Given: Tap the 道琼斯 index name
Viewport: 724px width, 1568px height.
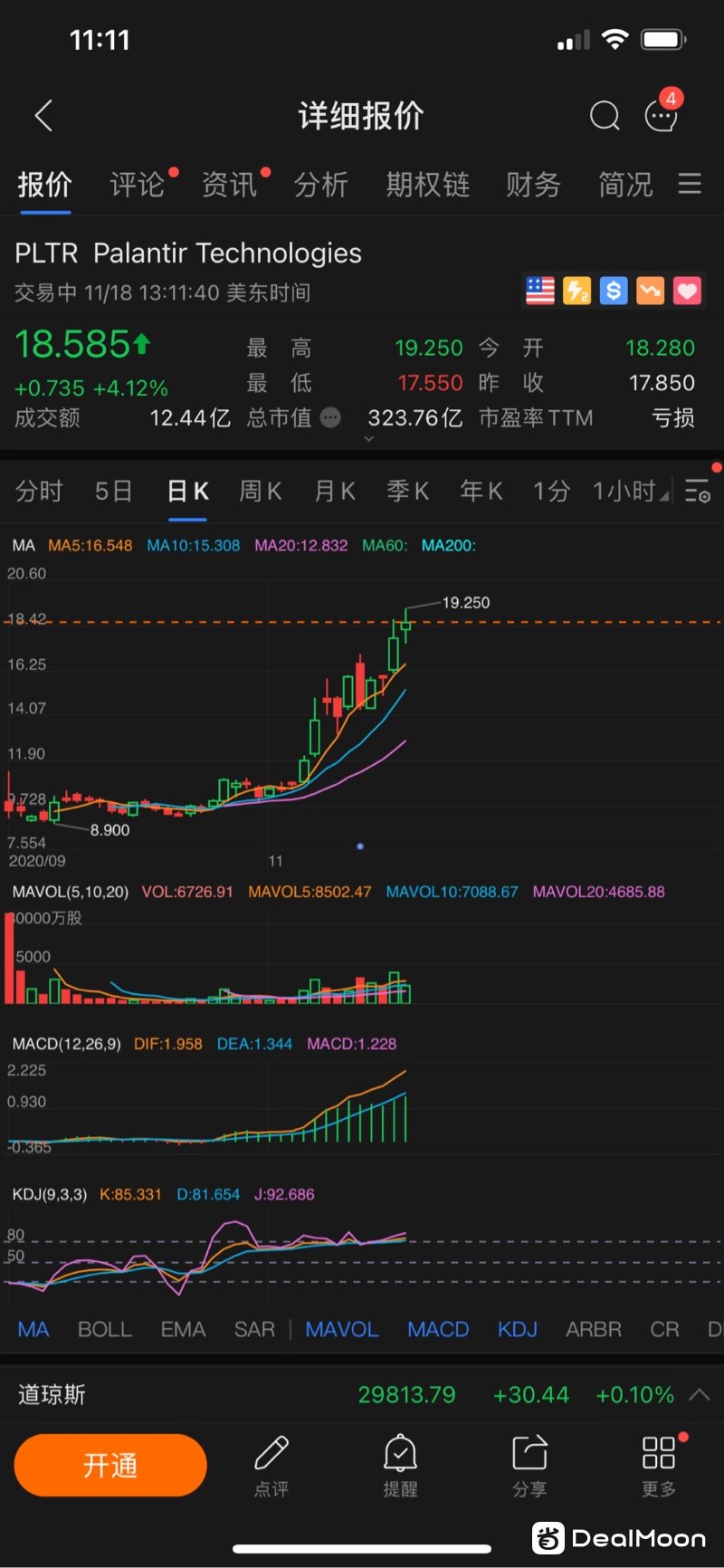Looking at the screenshot, I should pos(52,1394).
